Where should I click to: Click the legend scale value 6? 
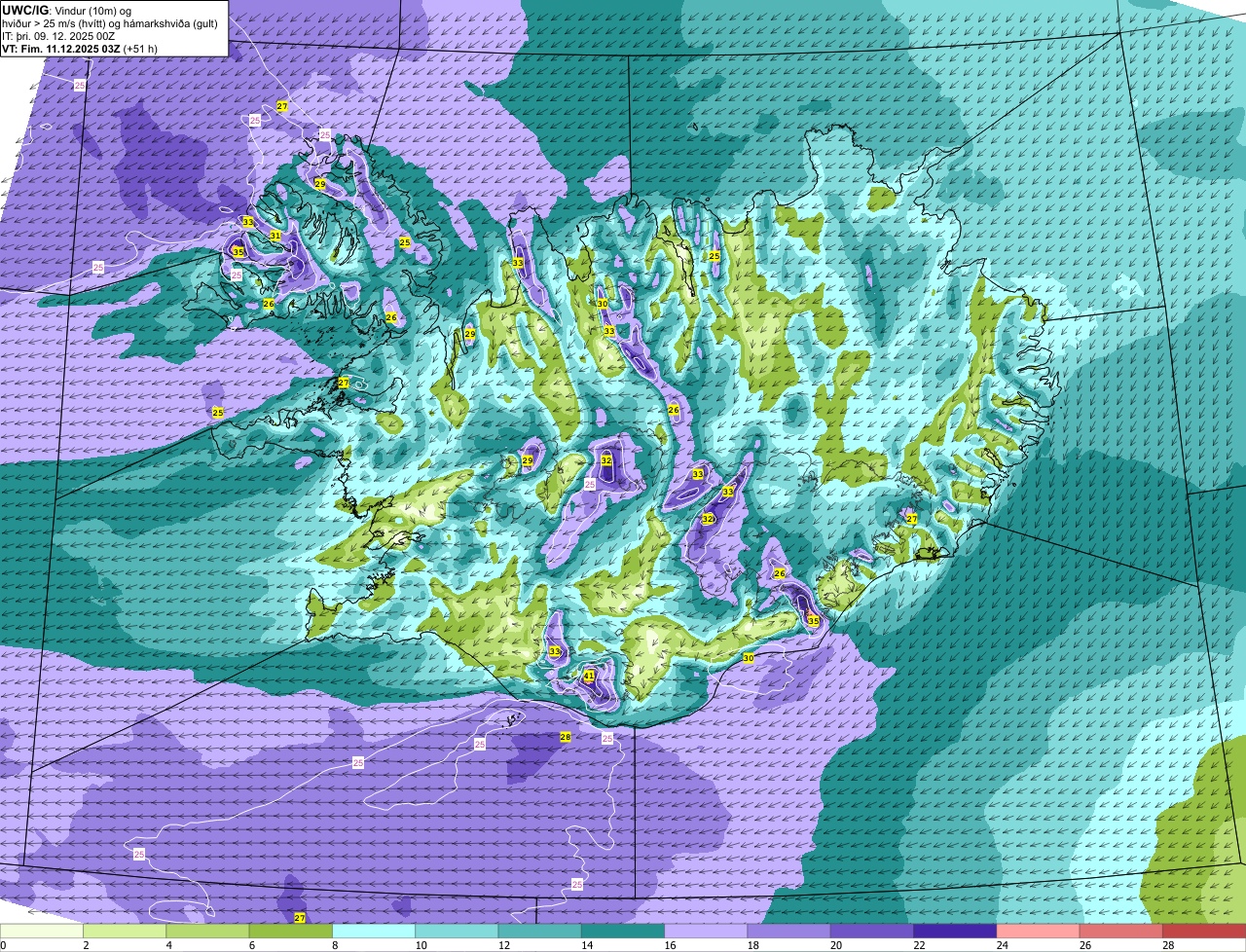(x=251, y=944)
